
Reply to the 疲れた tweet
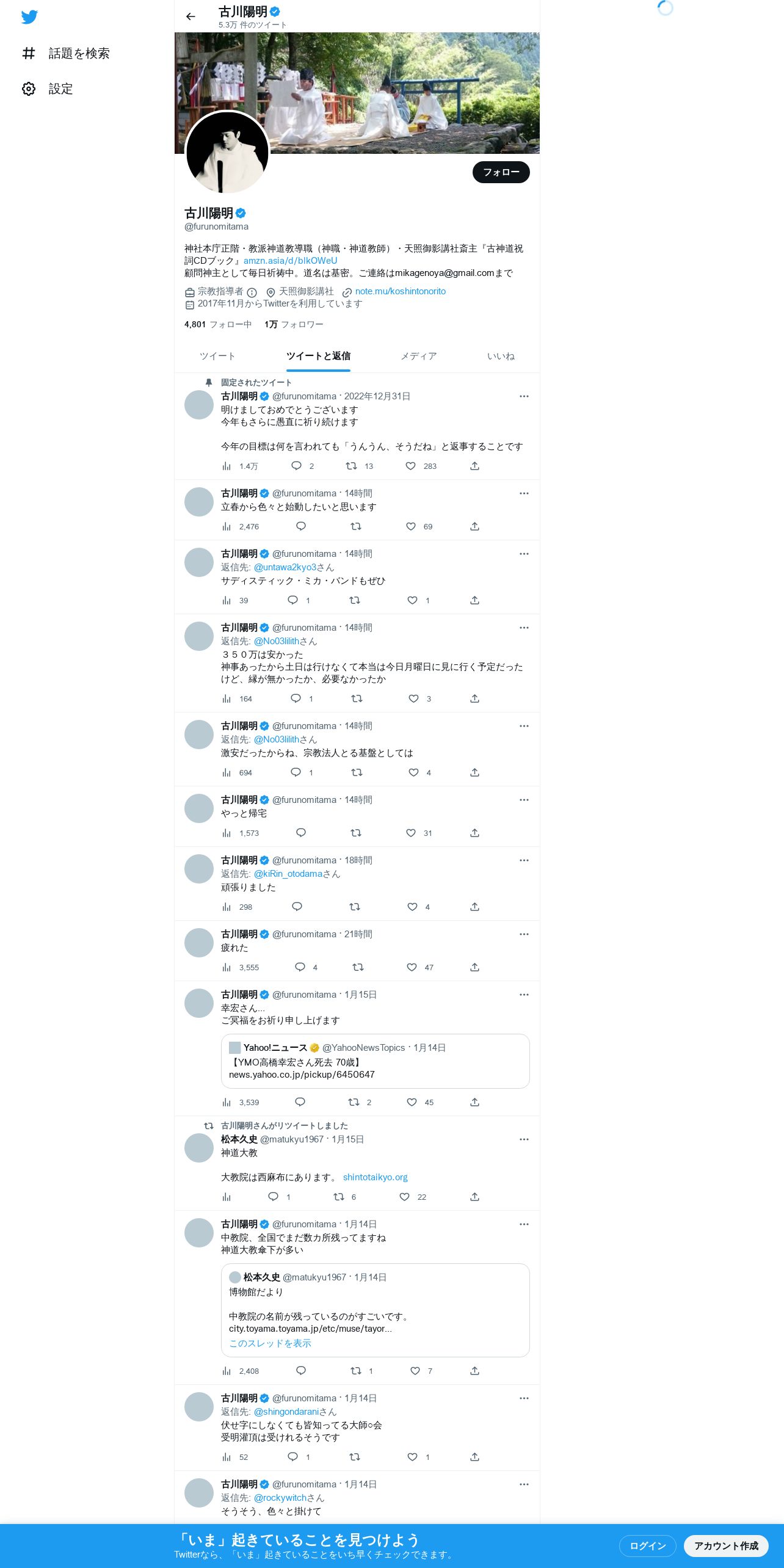click(300, 967)
